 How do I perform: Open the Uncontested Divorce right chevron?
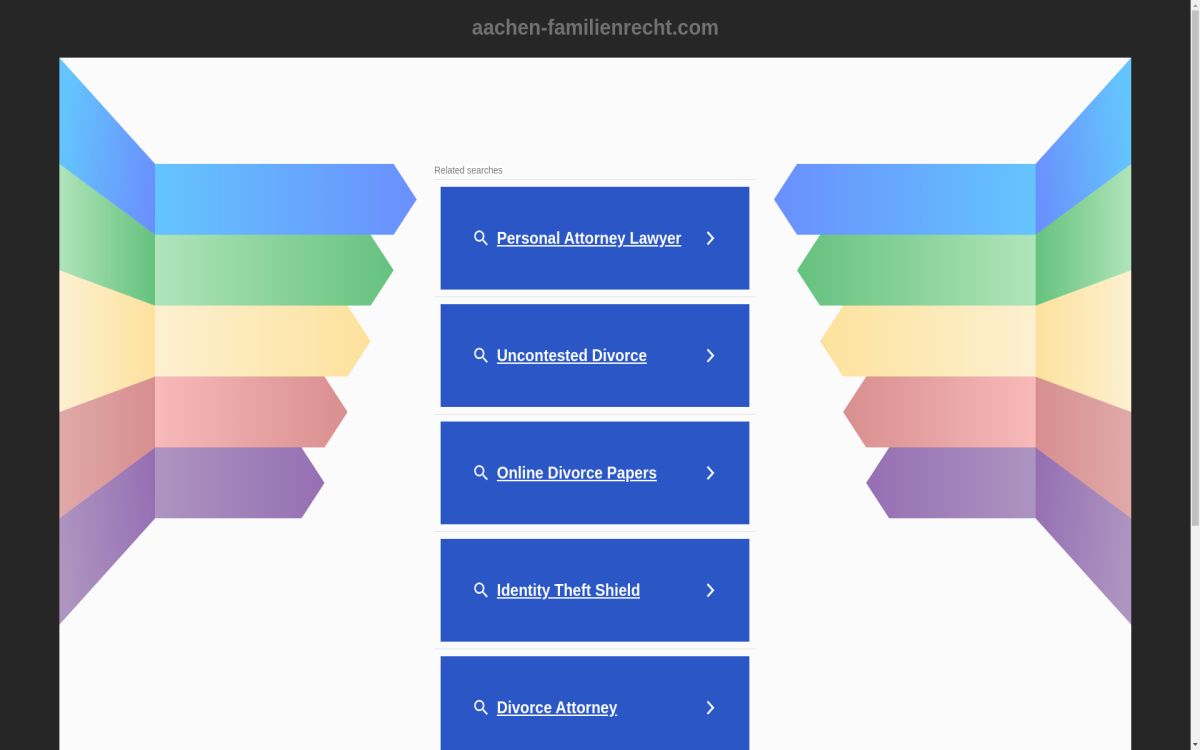click(710, 356)
